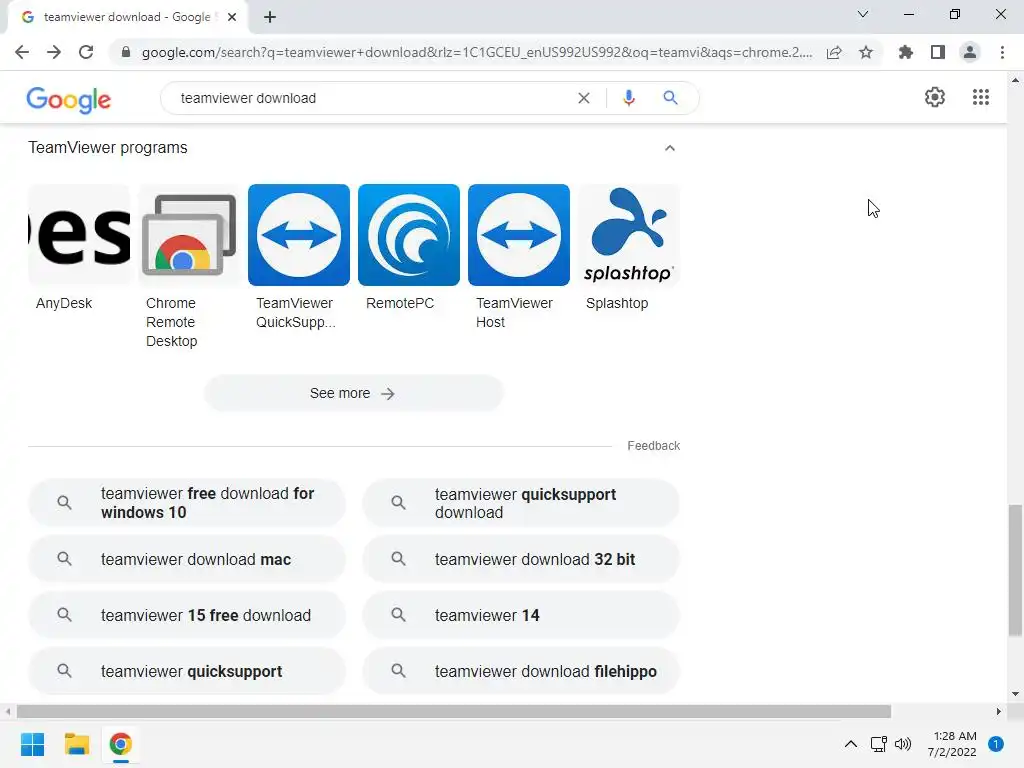The width and height of the screenshot is (1024, 768).
Task: Collapse the TeamViewer programs section
Action: (x=669, y=148)
